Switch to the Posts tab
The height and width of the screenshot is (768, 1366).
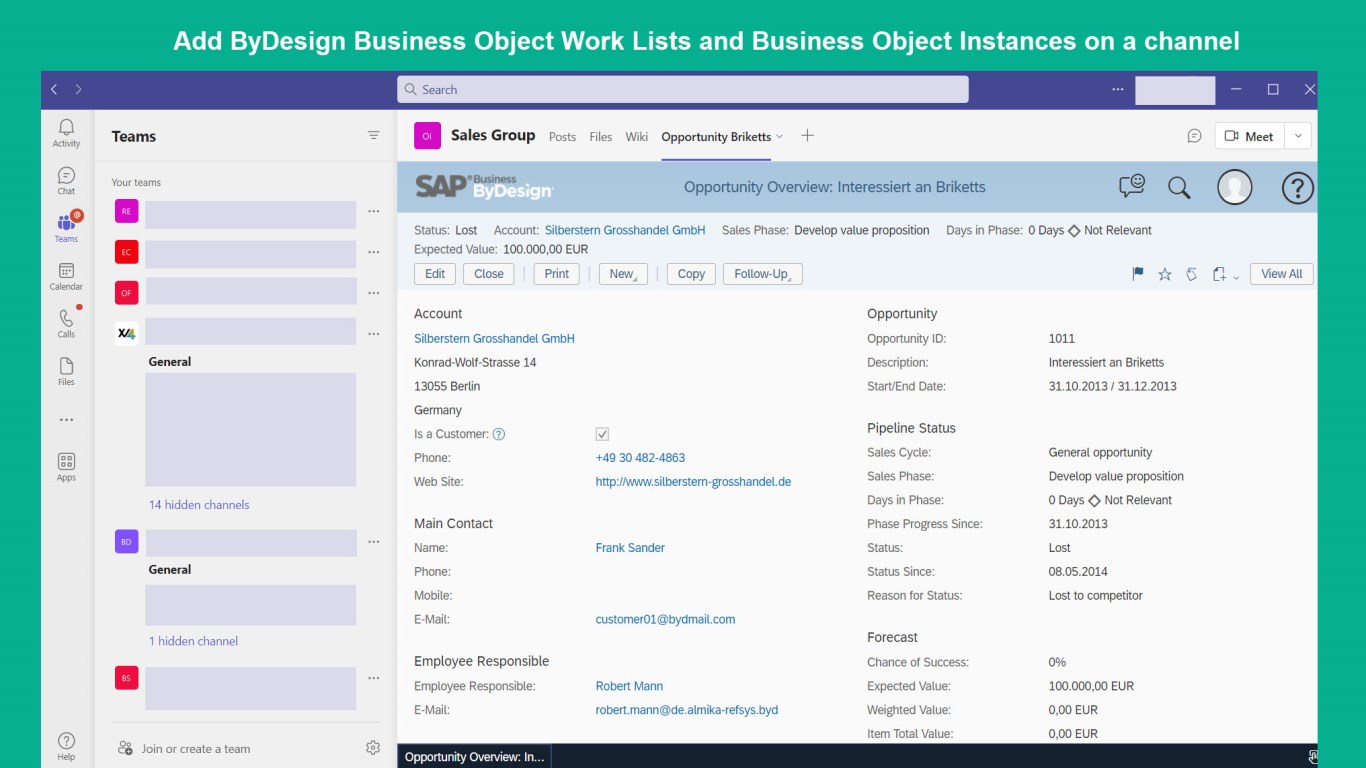[x=562, y=137]
